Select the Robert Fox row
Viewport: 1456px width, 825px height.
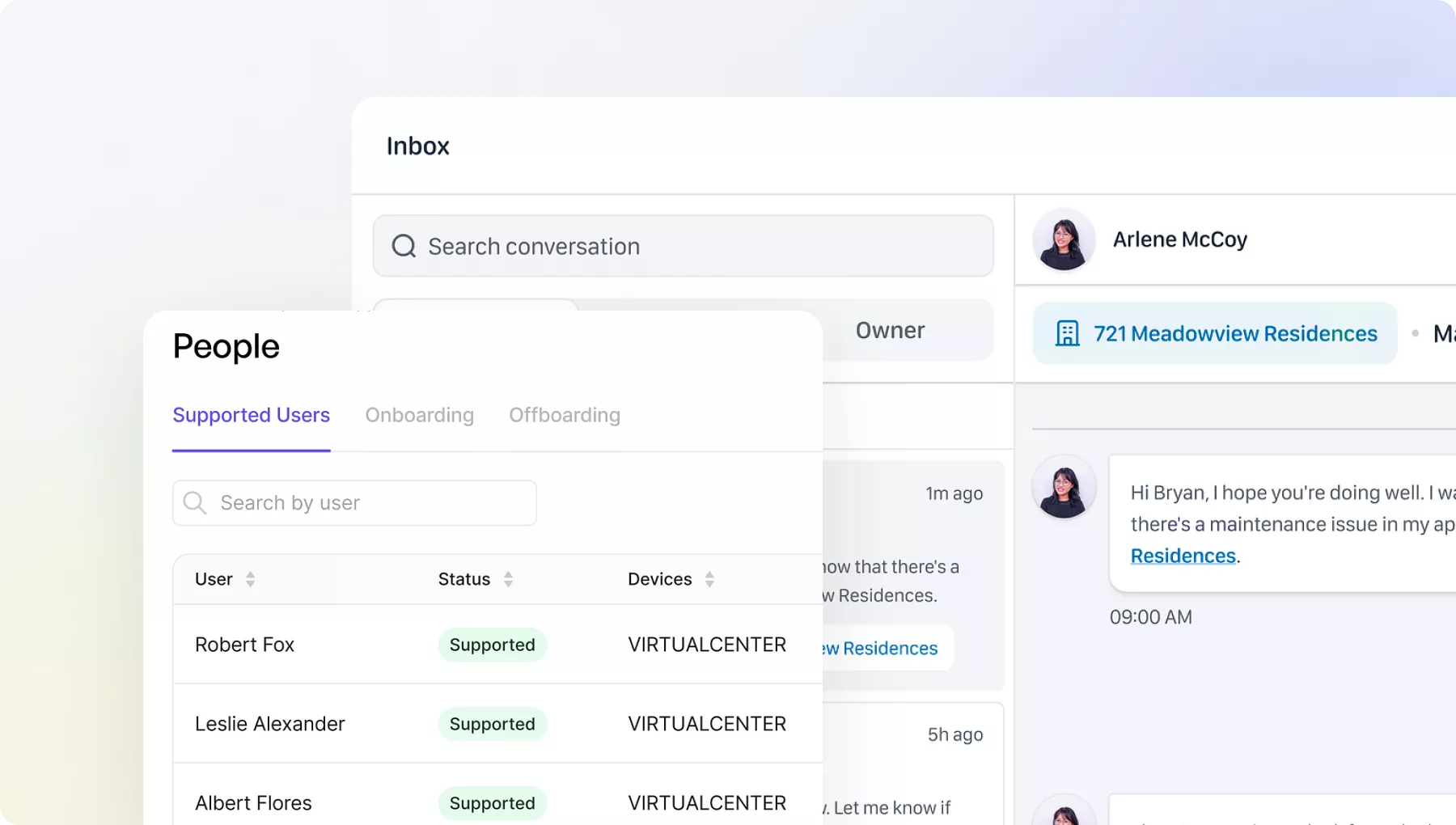[245, 645]
